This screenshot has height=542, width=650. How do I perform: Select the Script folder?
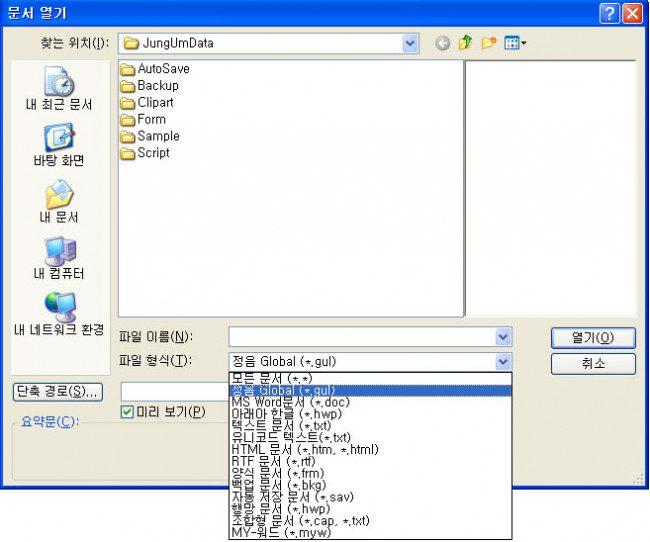coord(145,153)
